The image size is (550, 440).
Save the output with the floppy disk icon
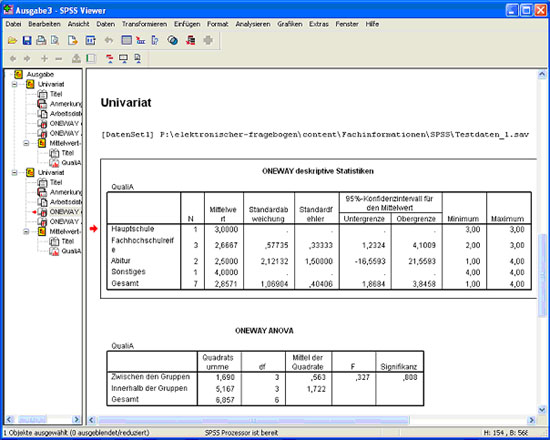[x=27, y=41]
